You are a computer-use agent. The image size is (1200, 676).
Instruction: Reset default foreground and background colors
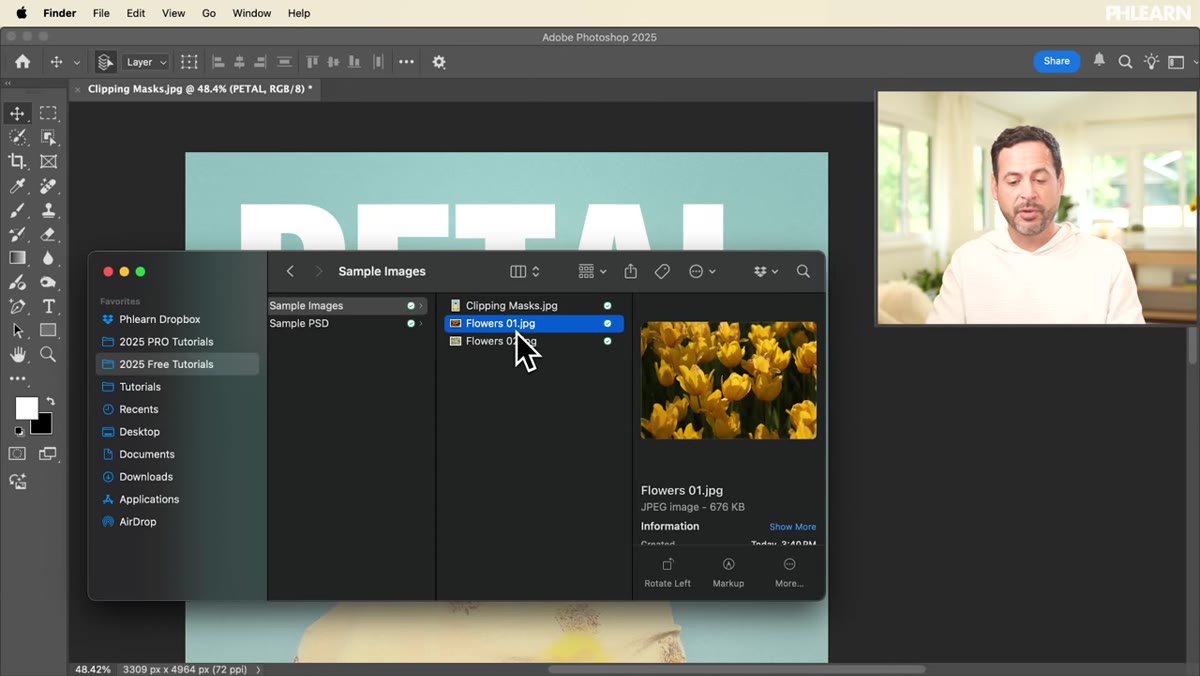point(19,432)
